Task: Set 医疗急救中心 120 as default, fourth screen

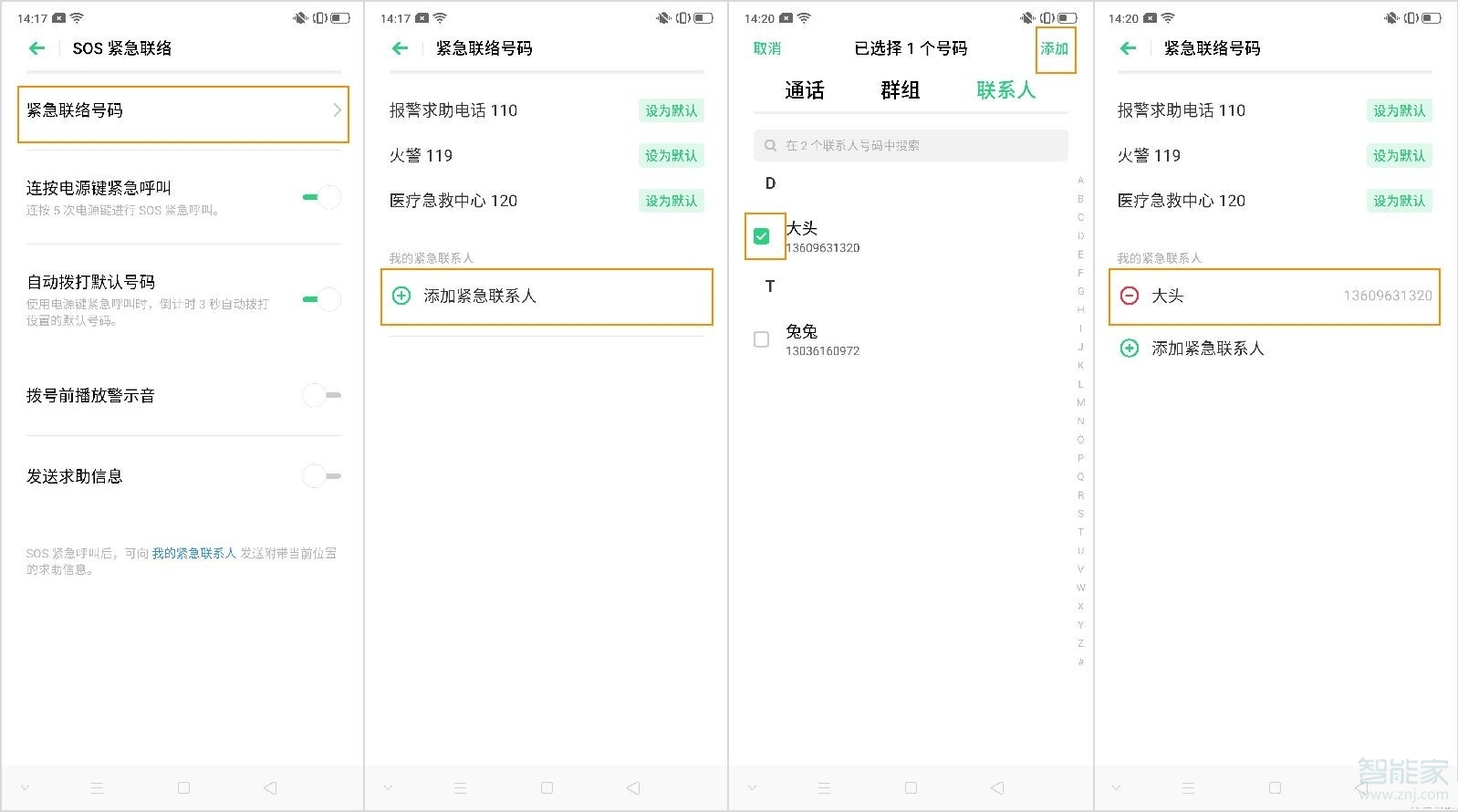Action: point(1400,201)
